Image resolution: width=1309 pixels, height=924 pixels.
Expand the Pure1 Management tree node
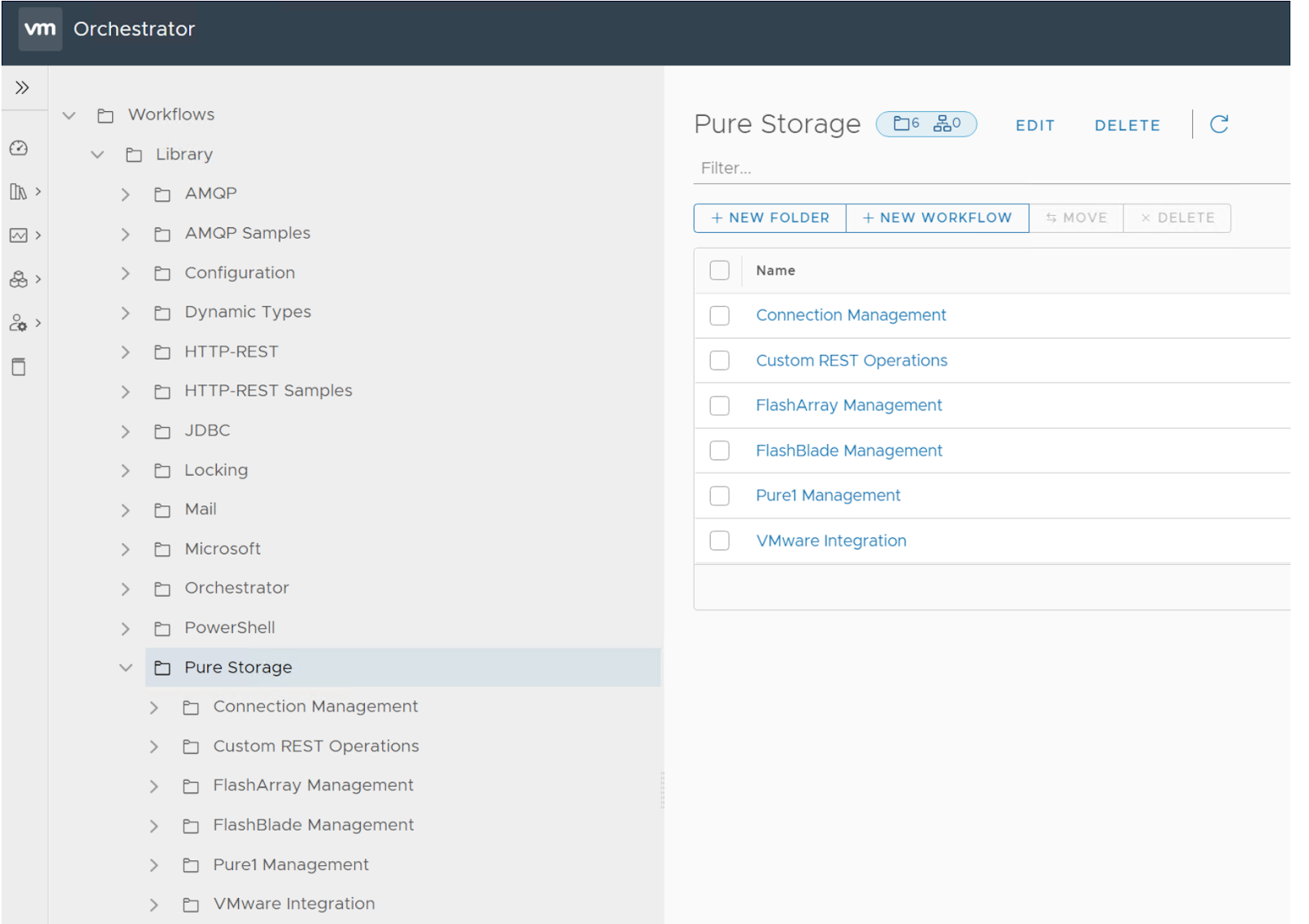154,865
